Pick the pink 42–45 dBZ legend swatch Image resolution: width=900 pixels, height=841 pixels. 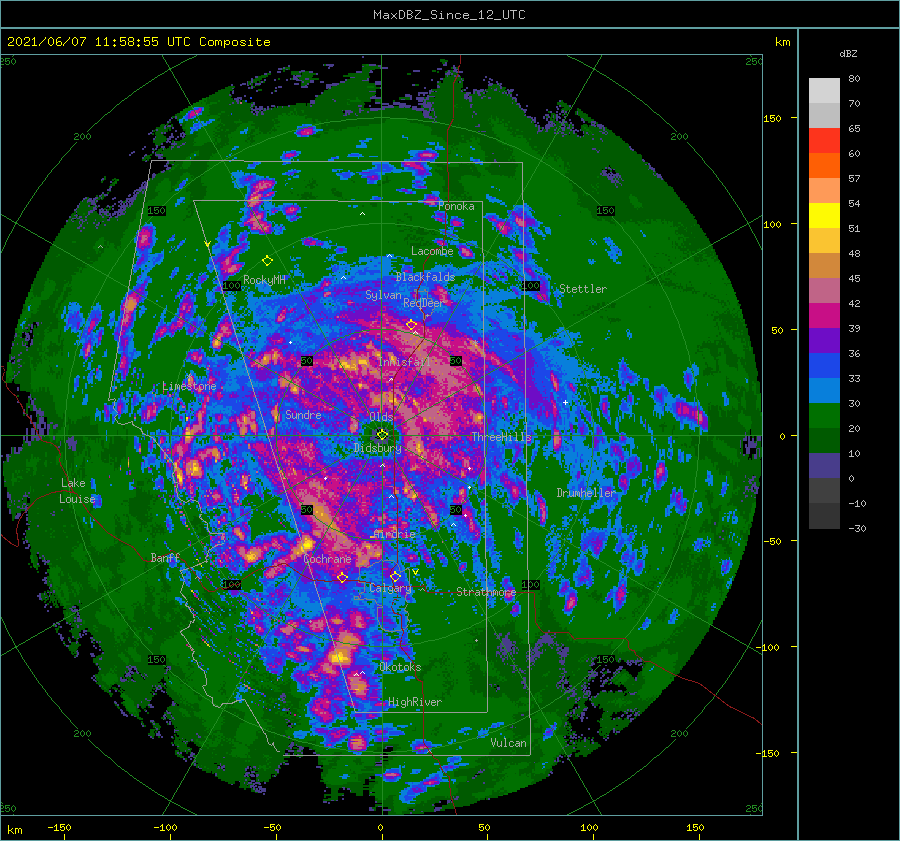pos(824,291)
